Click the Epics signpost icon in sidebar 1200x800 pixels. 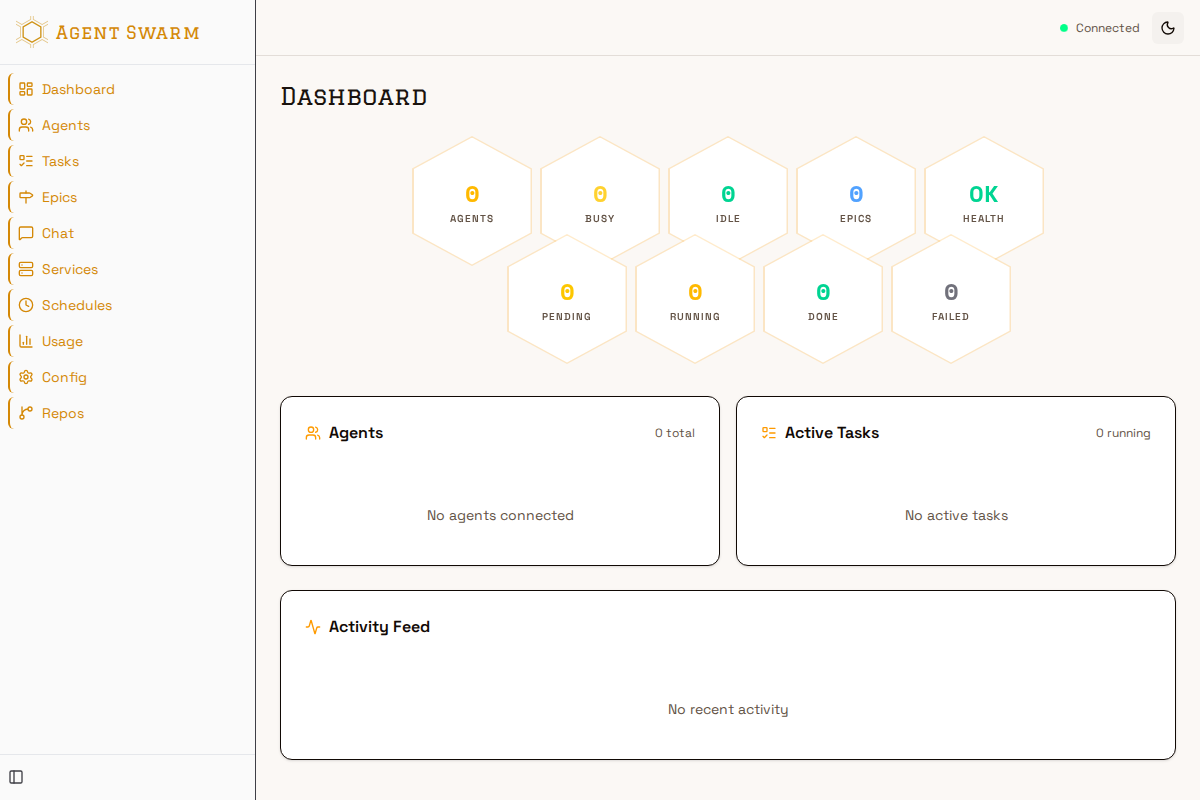click(x=26, y=197)
